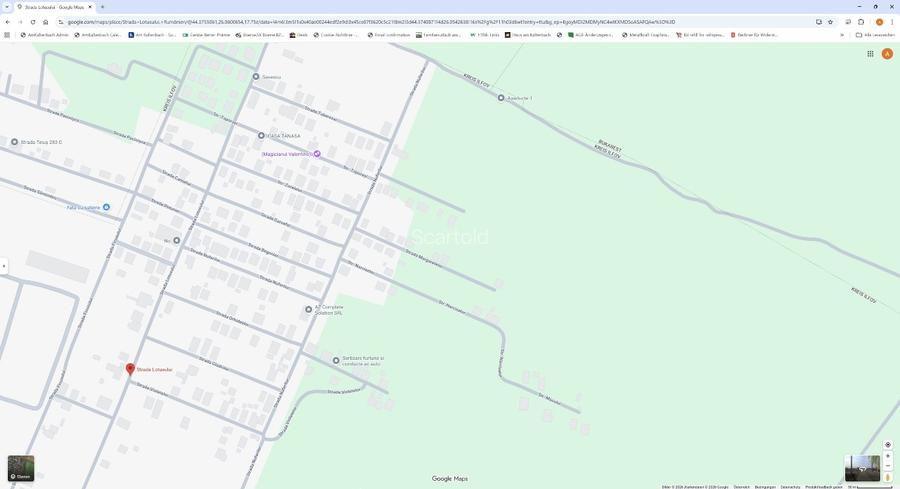
Task: Select the Strada Lotusului Google Maps tab
Action: pos(54,7)
